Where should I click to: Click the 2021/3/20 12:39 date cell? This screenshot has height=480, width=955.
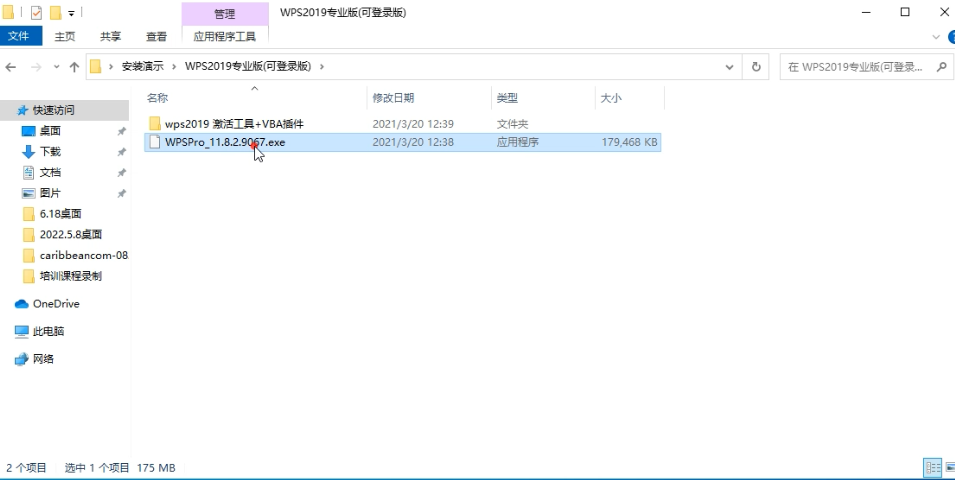click(413, 124)
